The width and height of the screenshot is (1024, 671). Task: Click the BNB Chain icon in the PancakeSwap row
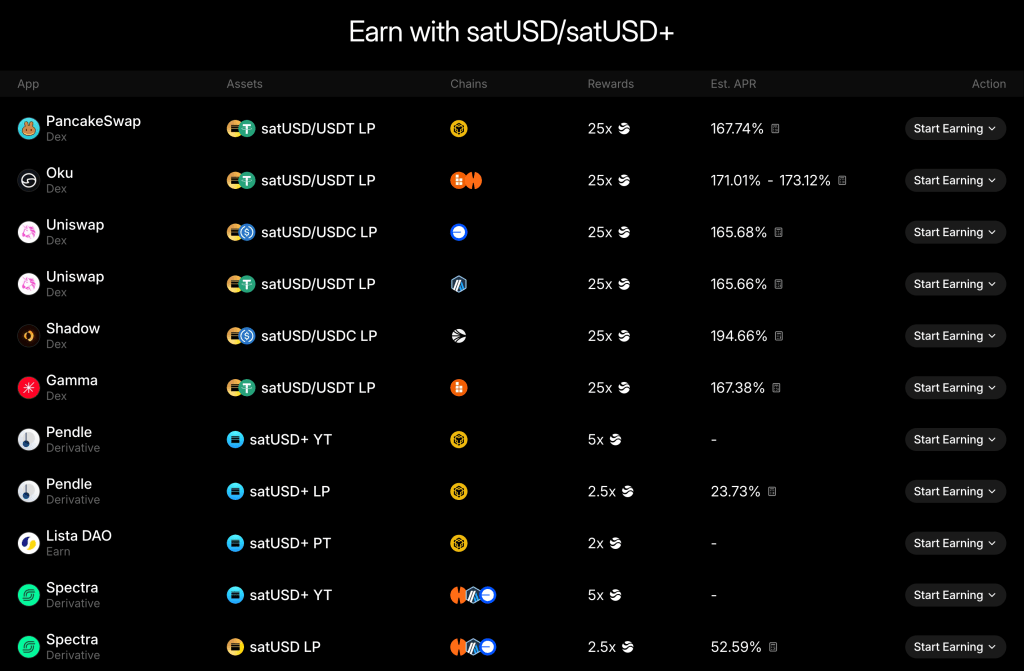458,128
